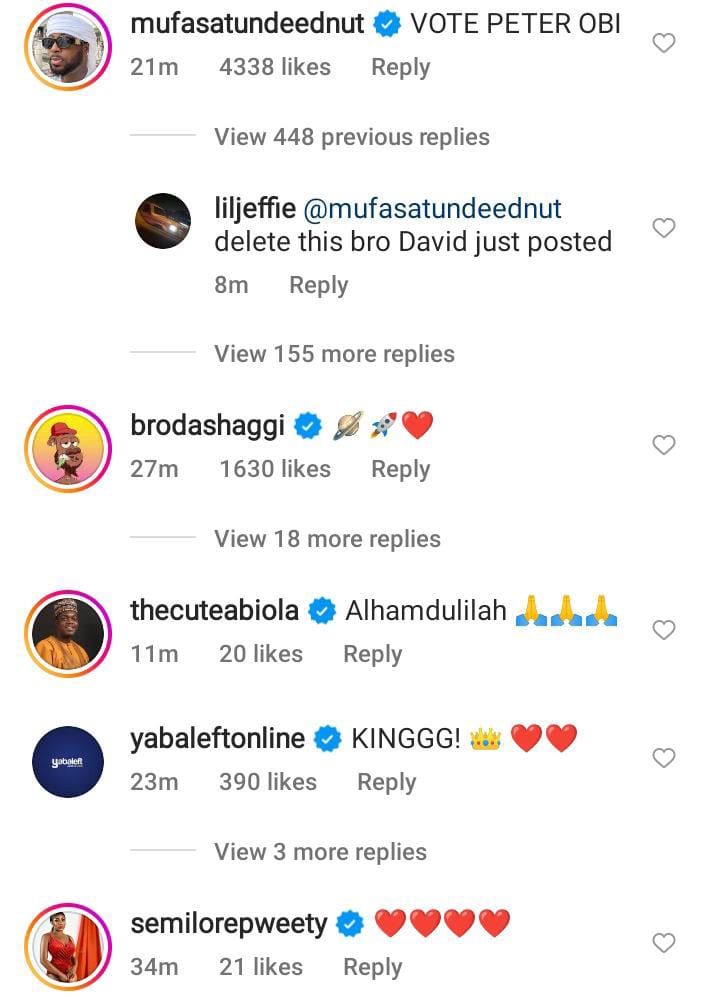Image resolution: width=720 pixels, height=997 pixels.
Task: Expand View 448 previous replies
Action: pyautogui.click(x=351, y=137)
